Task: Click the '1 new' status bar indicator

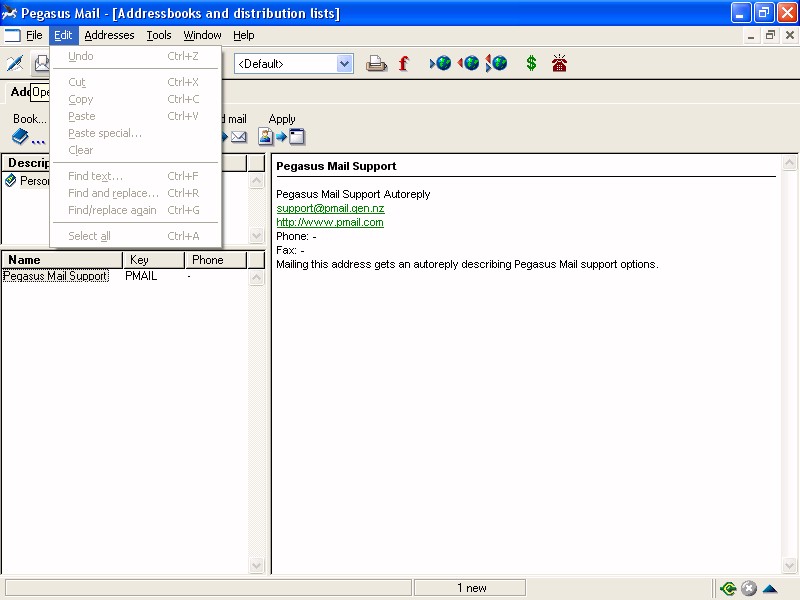Action: pos(470,588)
